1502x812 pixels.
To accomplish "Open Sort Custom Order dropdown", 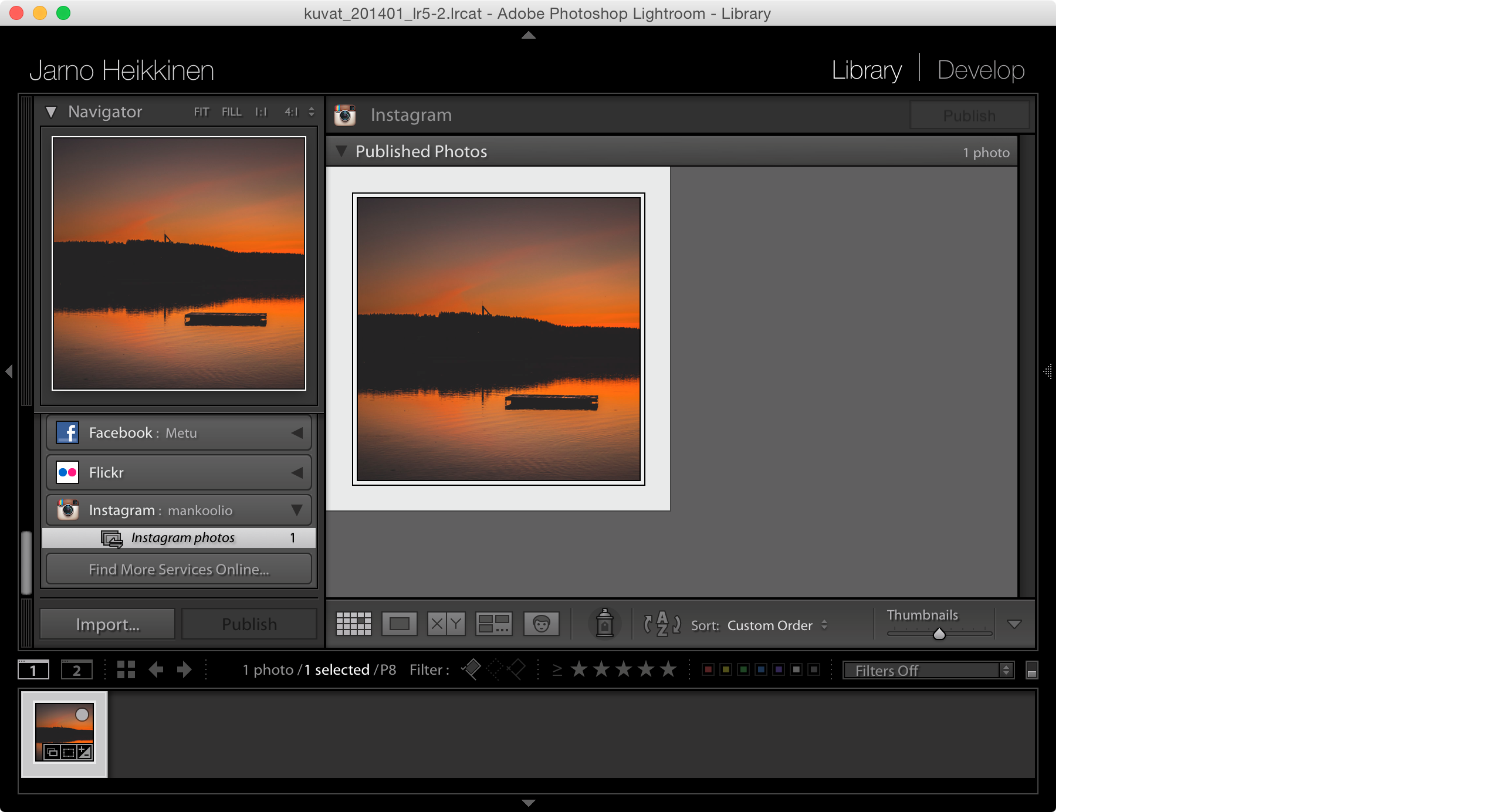I will click(777, 625).
